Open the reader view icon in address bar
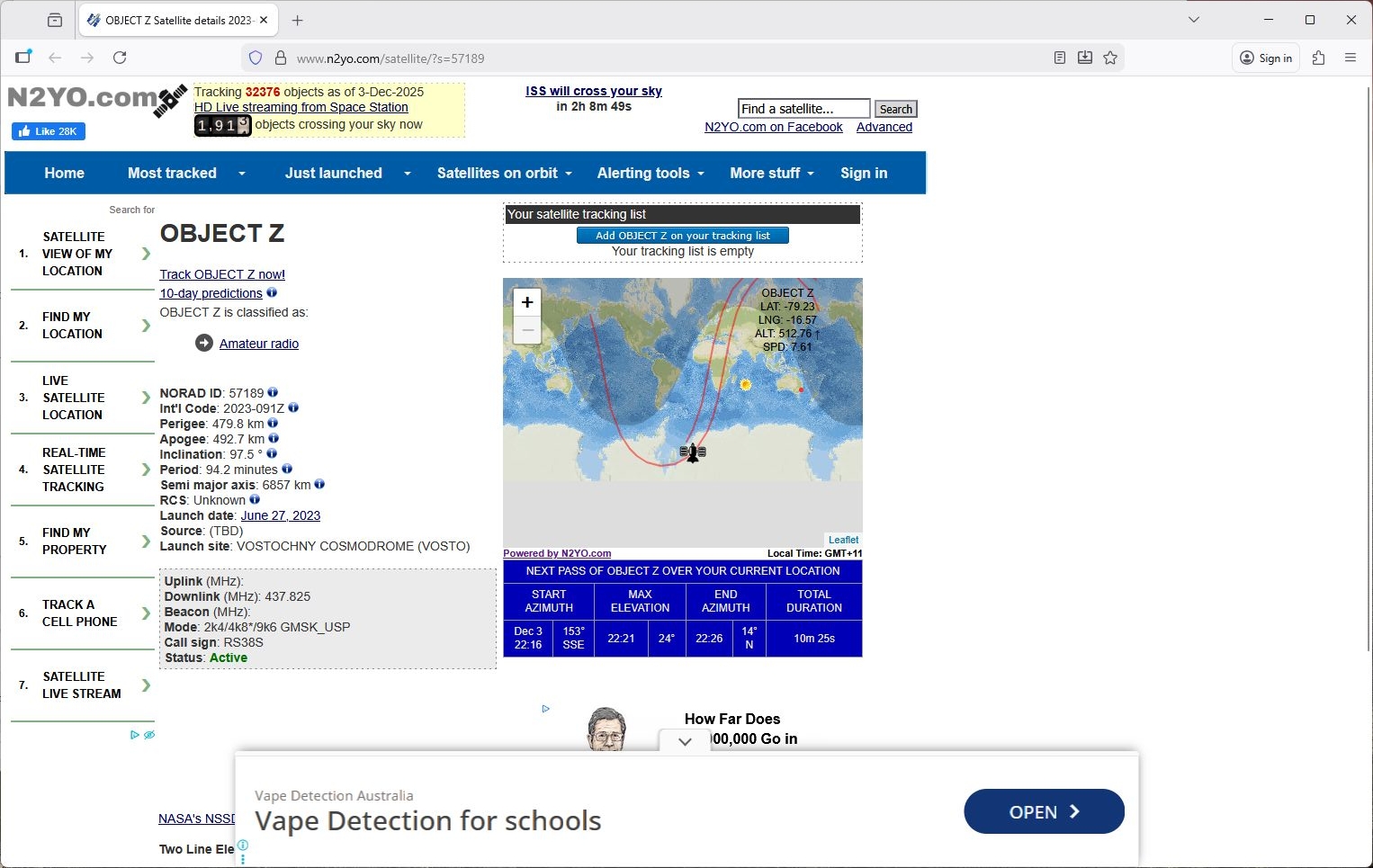Image resolution: width=1373 pixels, height=868 pixels. pos(1060,58)
